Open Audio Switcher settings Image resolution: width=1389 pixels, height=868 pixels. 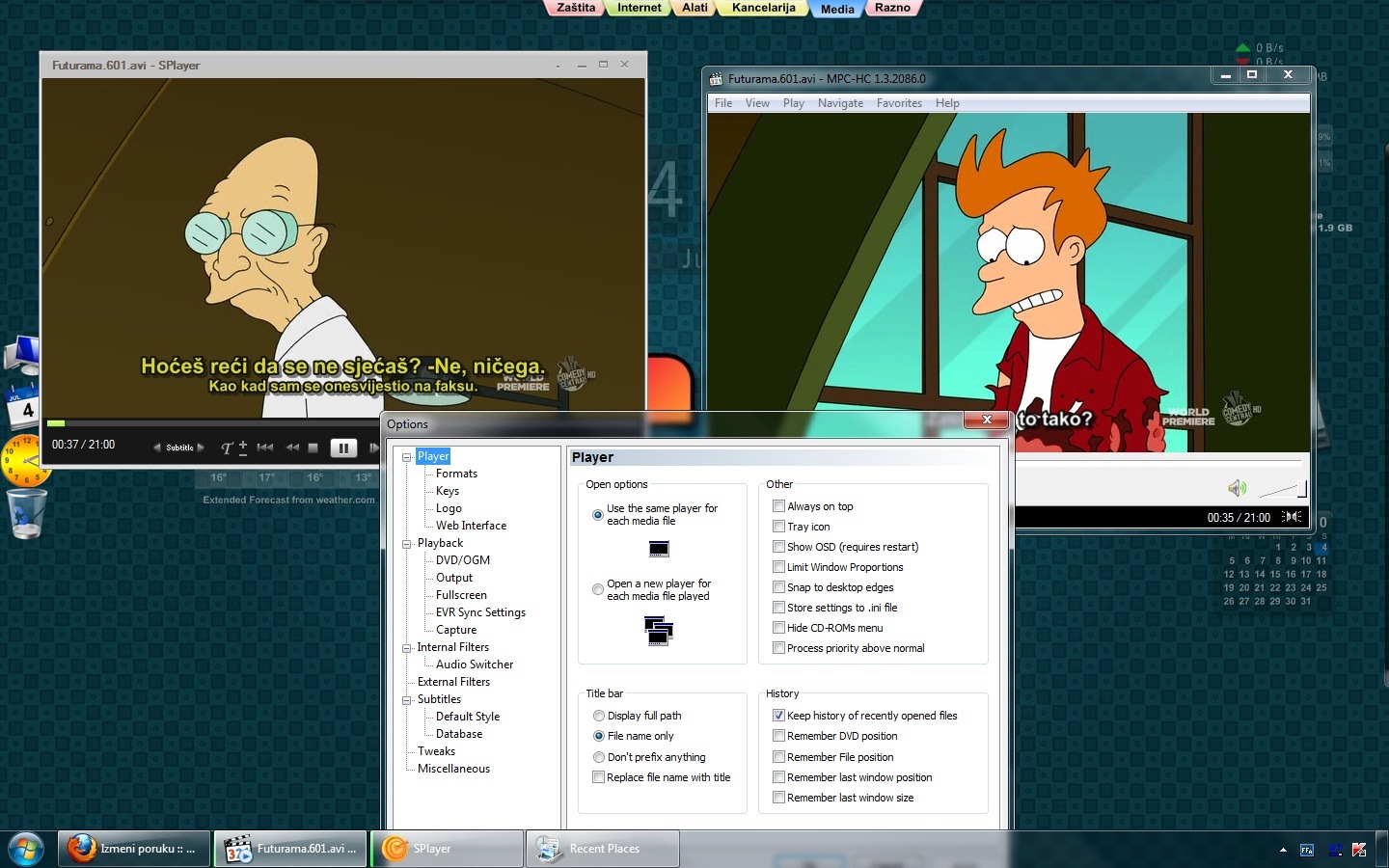point(475,665)
